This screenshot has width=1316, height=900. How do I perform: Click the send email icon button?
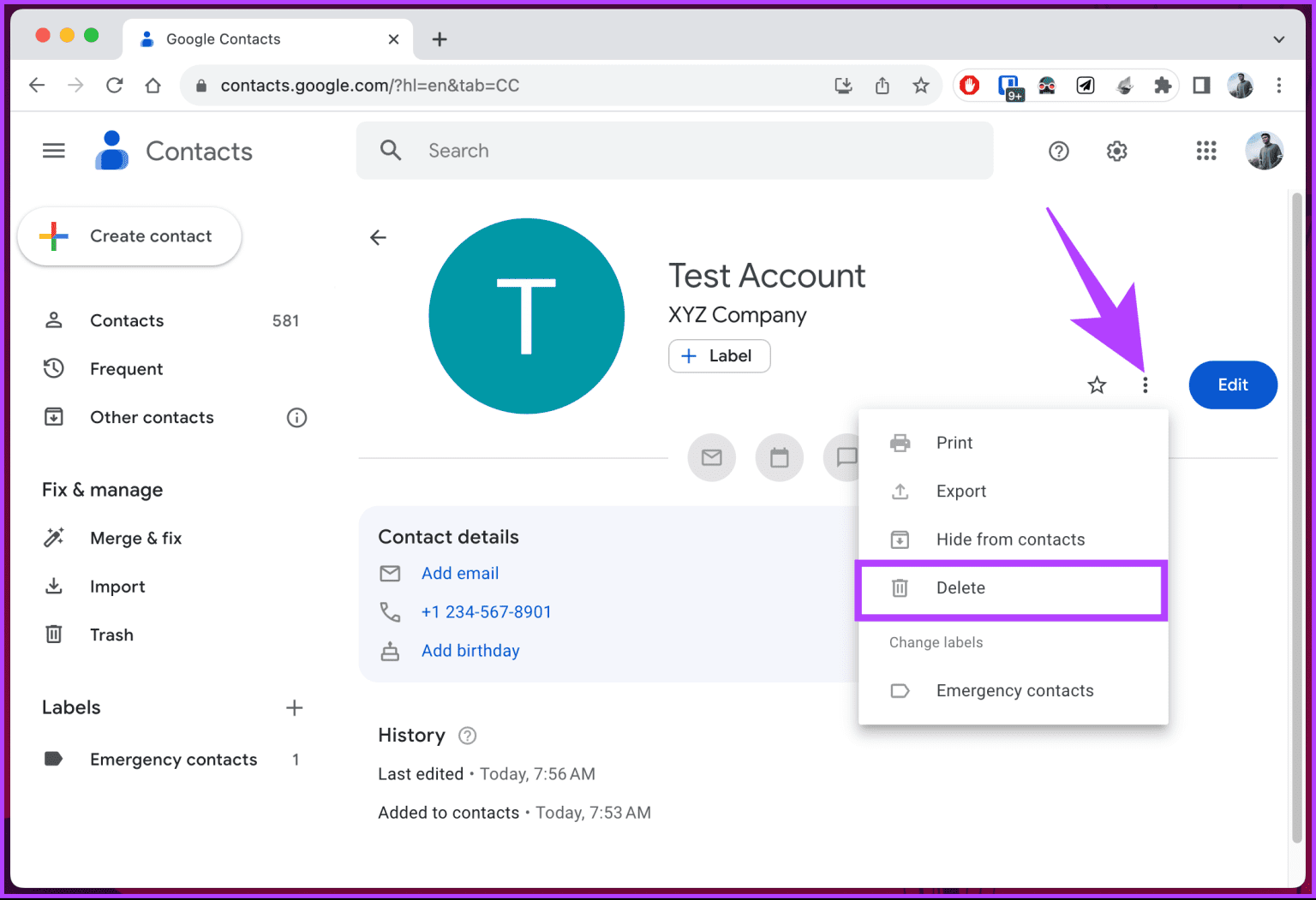pyautogui.click(x=711, y=457)
